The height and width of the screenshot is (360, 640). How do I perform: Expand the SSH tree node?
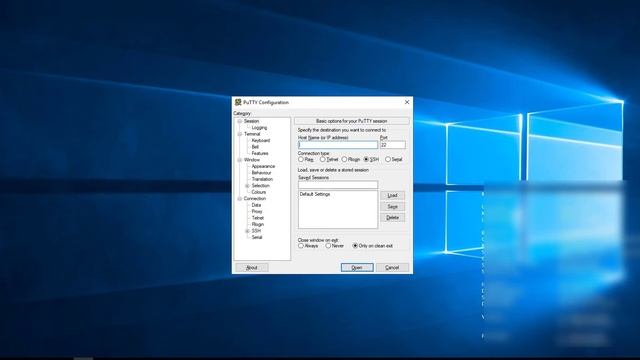[247, 231]
